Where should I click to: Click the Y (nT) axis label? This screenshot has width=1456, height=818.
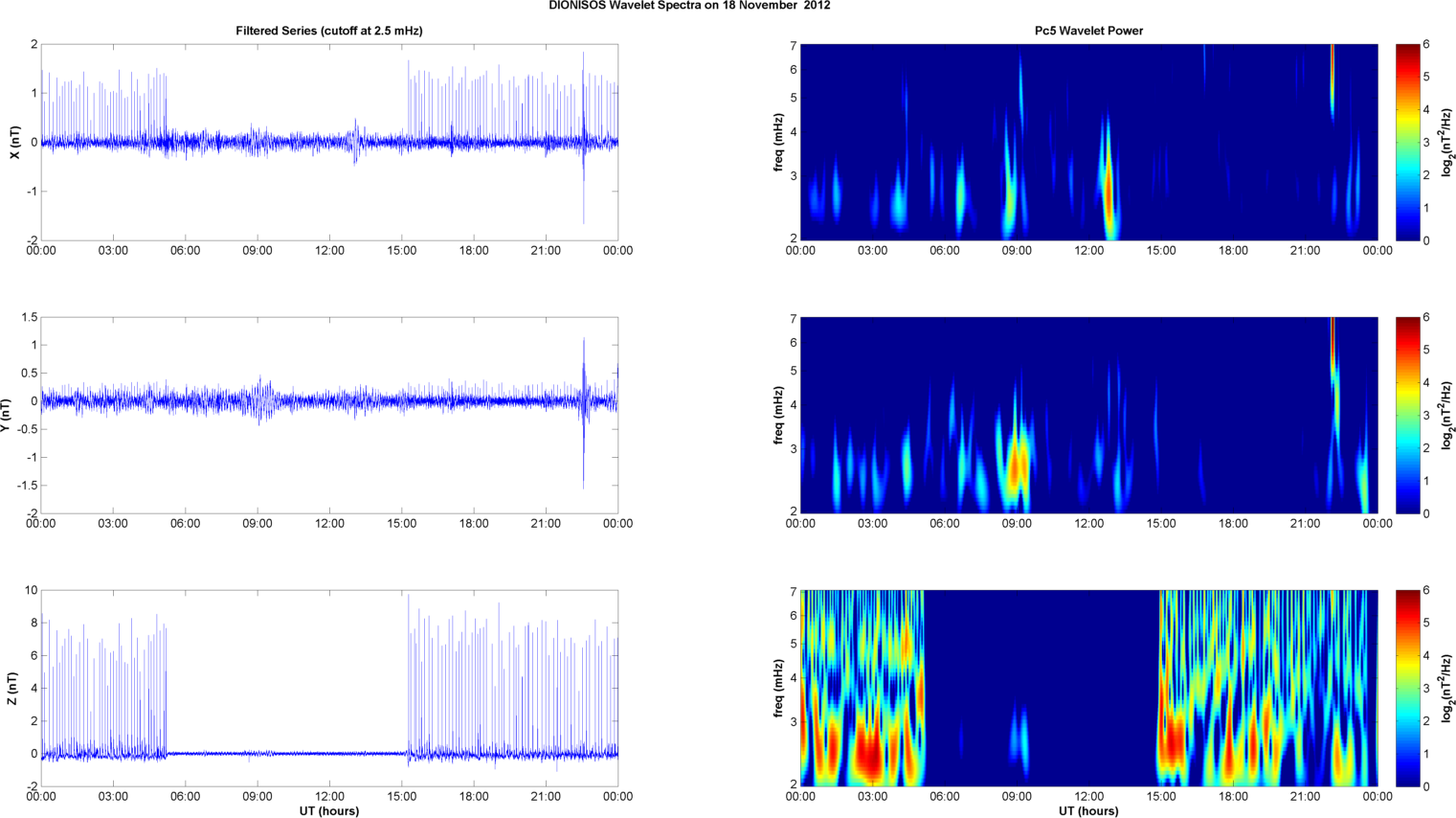[6, 415]
